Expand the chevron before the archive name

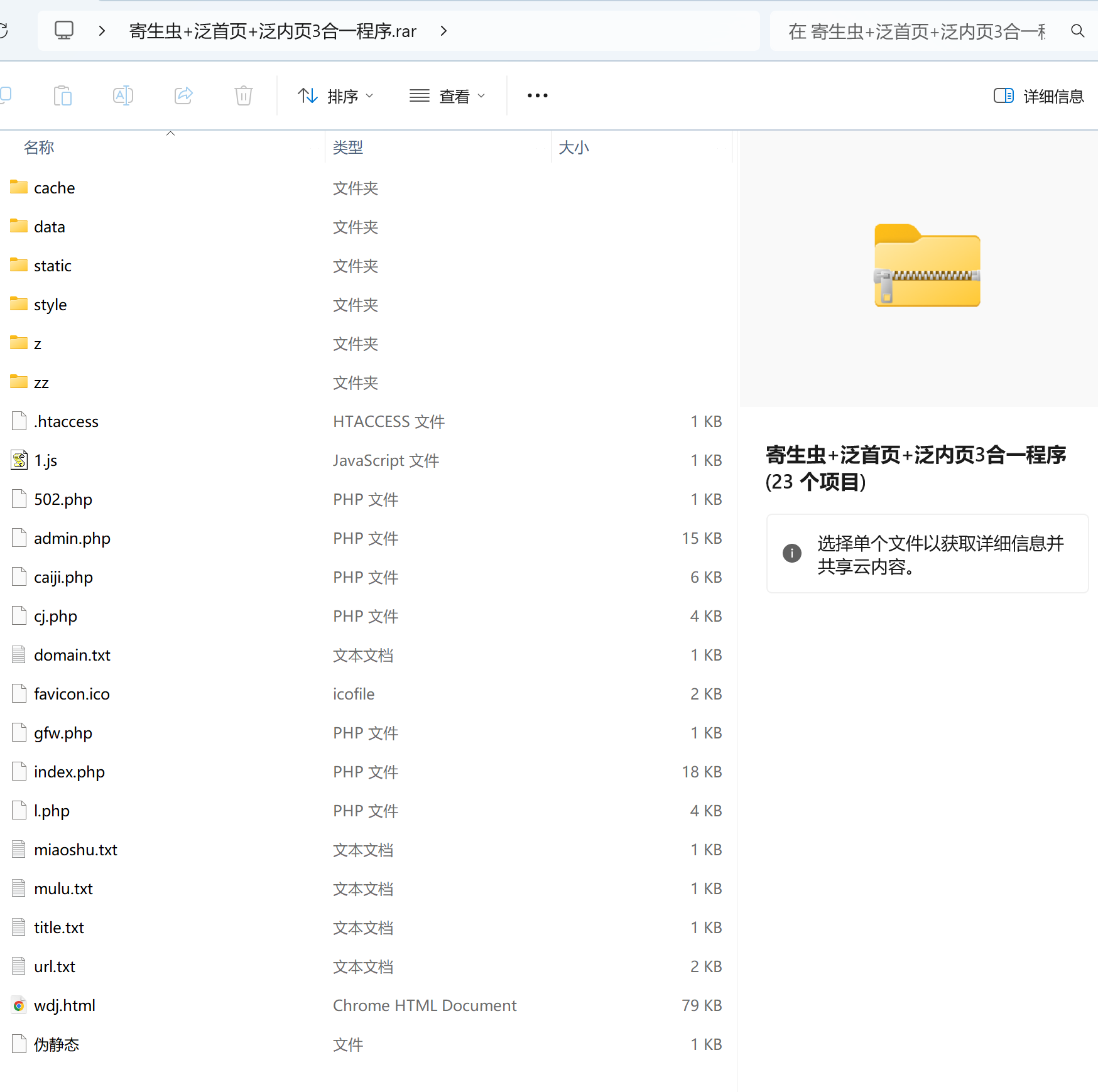click(x=102, y=31)
